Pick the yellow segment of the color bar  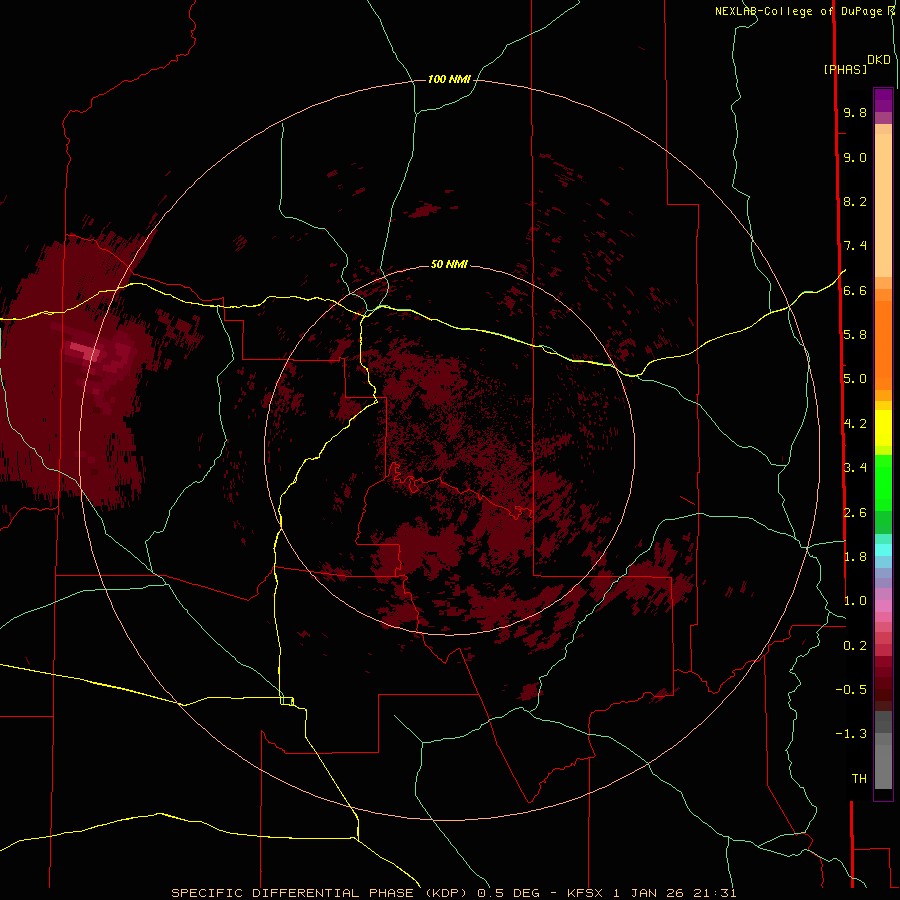pos(883,428)
